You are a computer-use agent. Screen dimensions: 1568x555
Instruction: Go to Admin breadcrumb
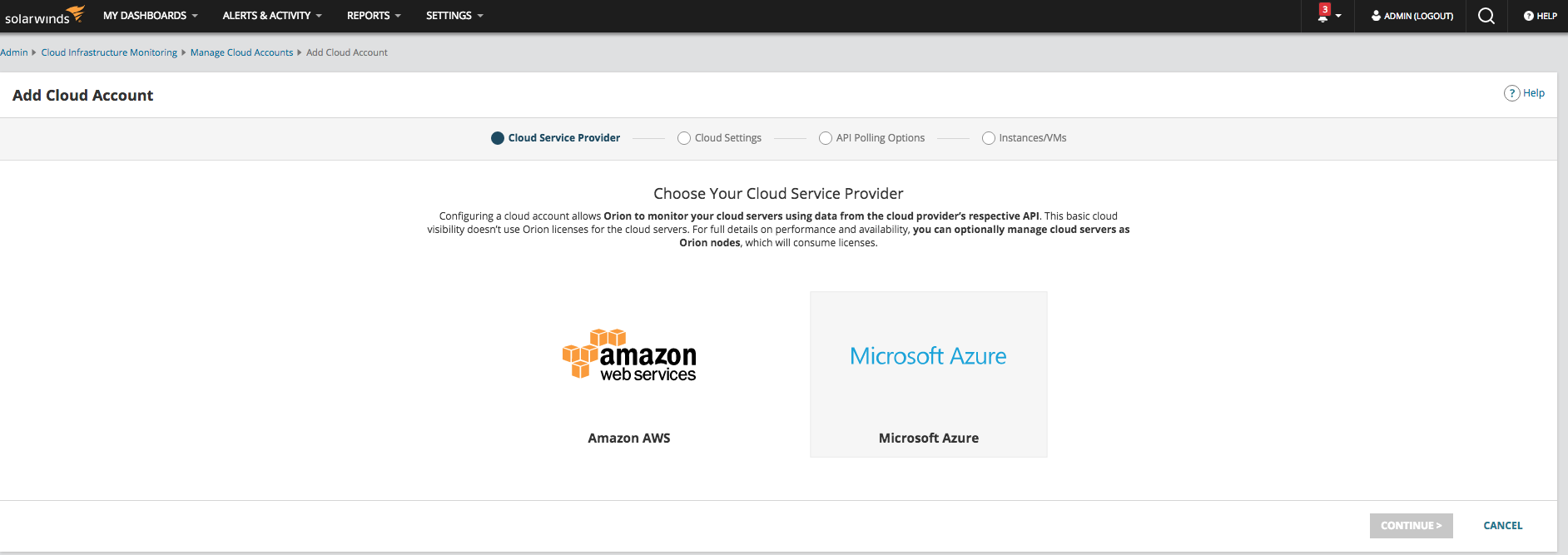point(14,52)
